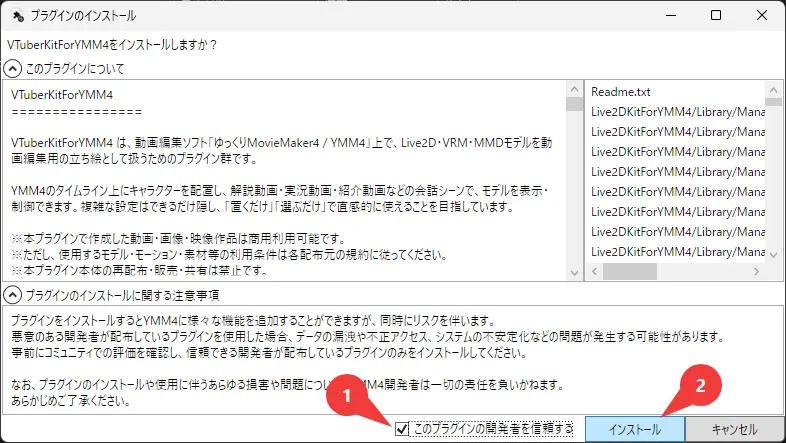
Task: Click the キャンセル button
Action: click(734, 429)
